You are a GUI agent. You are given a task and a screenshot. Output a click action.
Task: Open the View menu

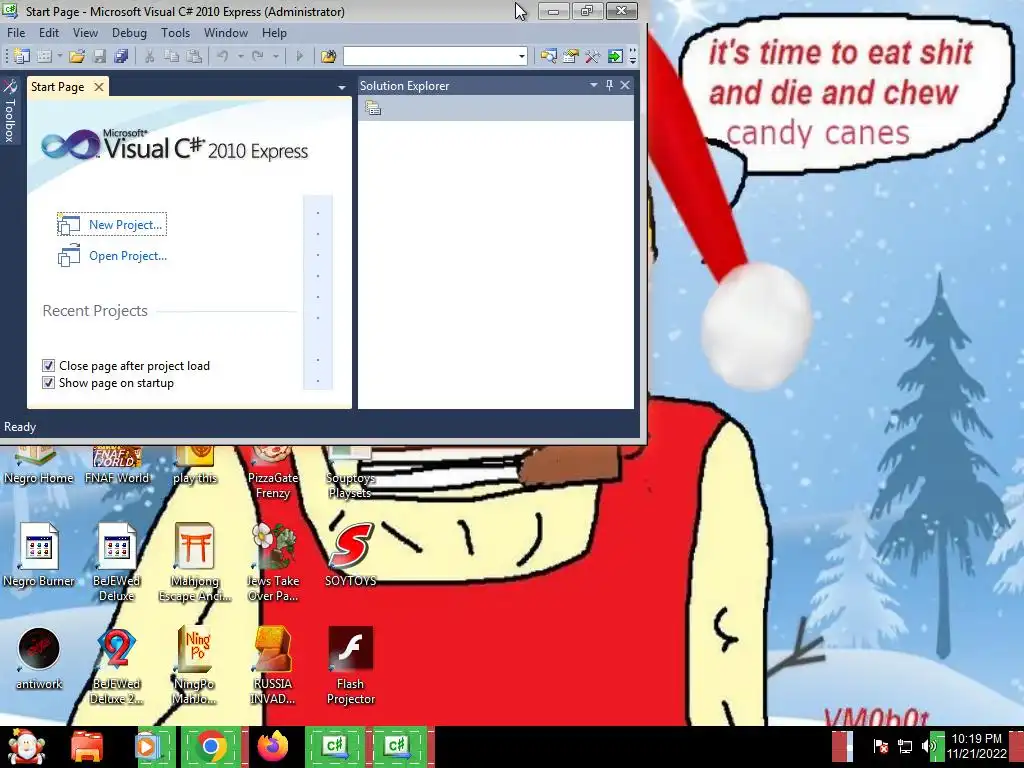pyautogui.click(x=85, y=33)
